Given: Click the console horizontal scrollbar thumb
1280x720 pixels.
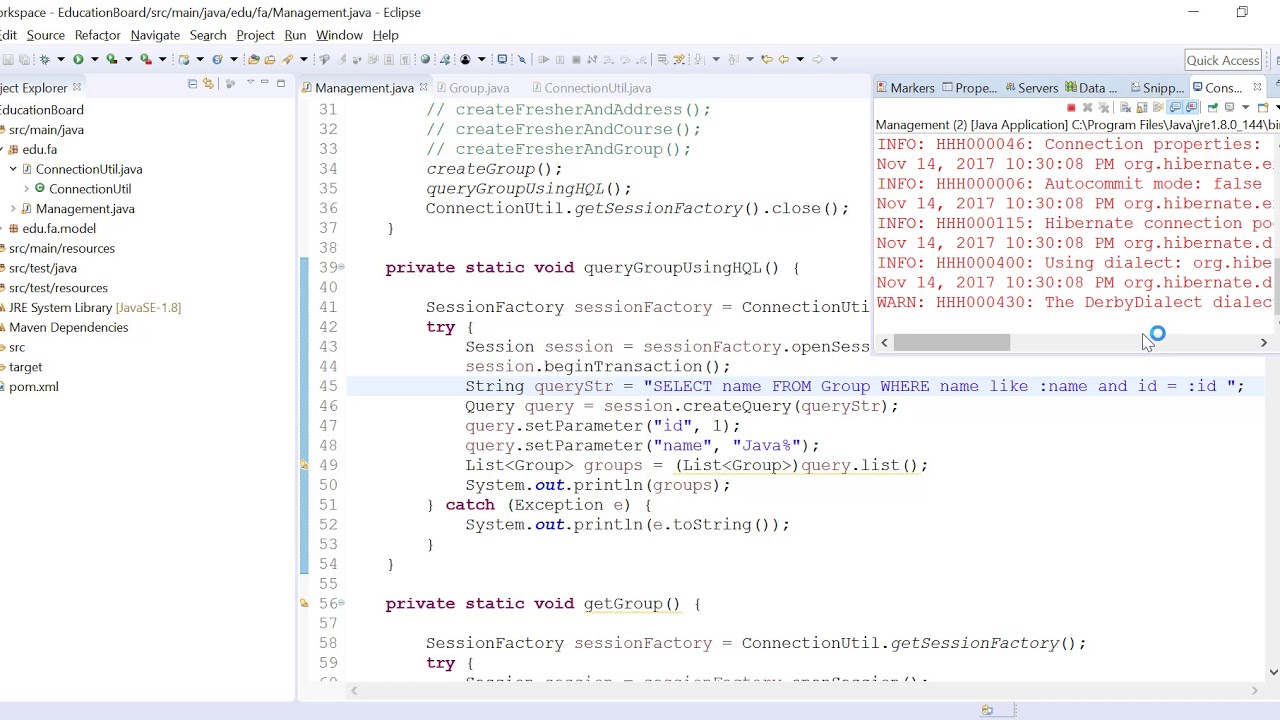Looking at the screenshot, I should pos(951,343).
